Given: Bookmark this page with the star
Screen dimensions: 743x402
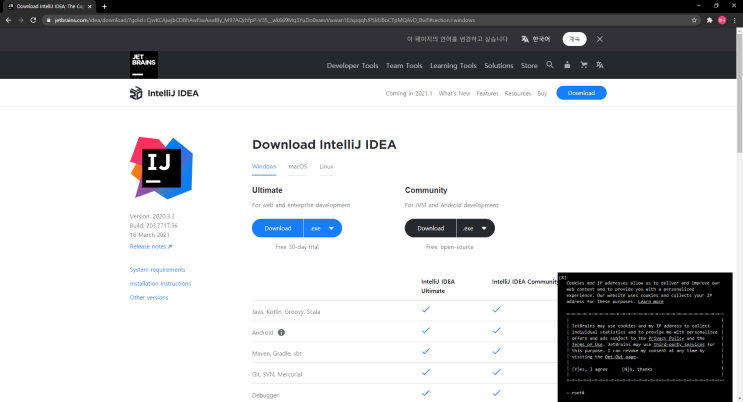Looking at the screenshot, I should (694, 20).
